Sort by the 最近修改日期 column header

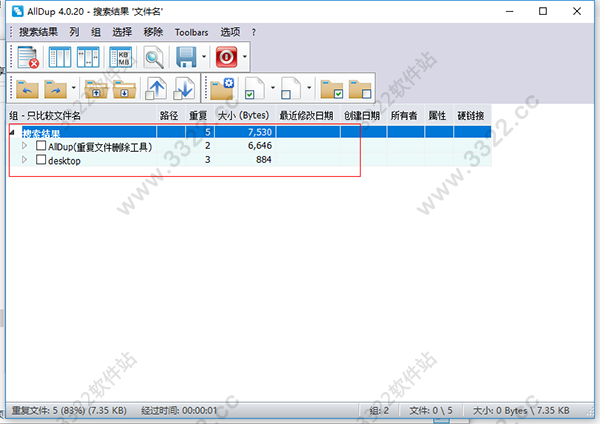coord(306,116)
